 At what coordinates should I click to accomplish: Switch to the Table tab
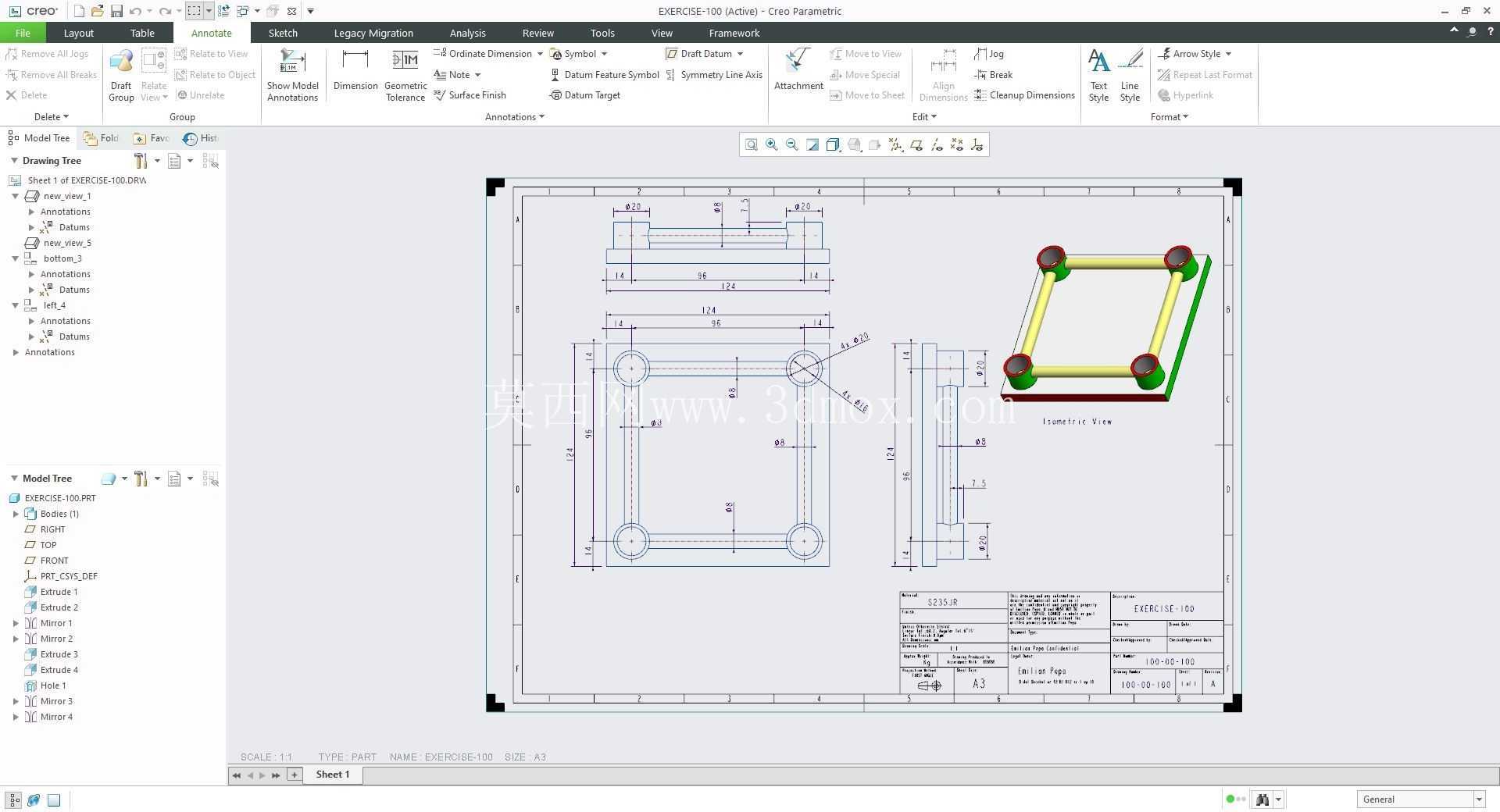(x=142, y=33)
